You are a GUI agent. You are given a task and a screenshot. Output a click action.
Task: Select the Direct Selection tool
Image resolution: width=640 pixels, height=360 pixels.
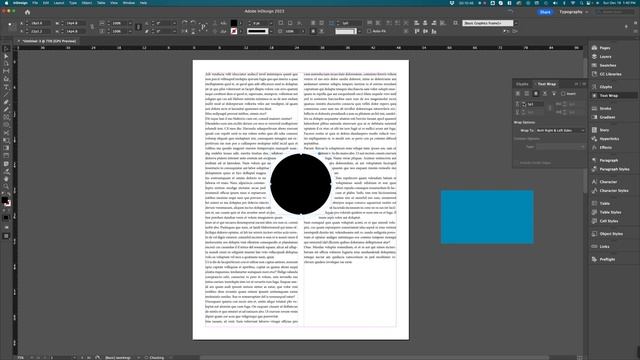tap(6, 56)
